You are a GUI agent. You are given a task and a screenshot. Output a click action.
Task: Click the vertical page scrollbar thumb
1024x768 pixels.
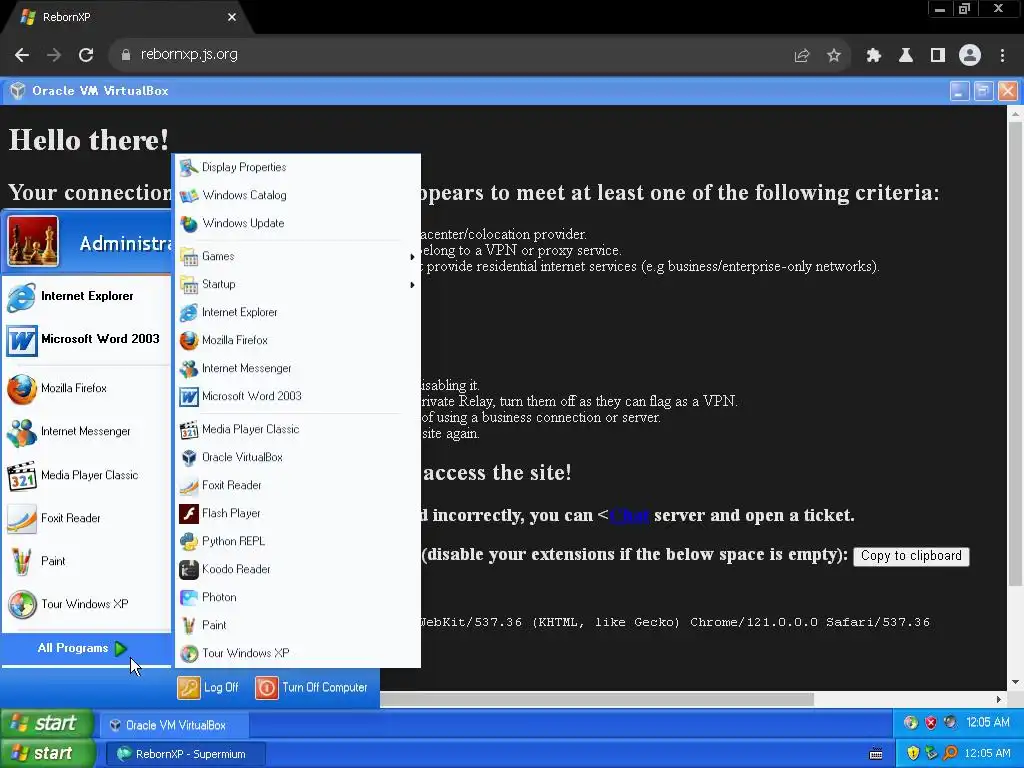pyautogui.click(x=1015, y=354)
